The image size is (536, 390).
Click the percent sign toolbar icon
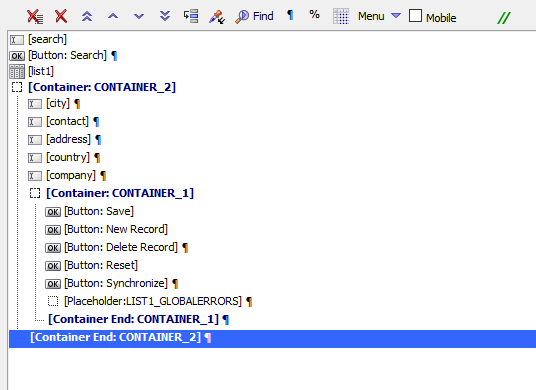[314, 14]
